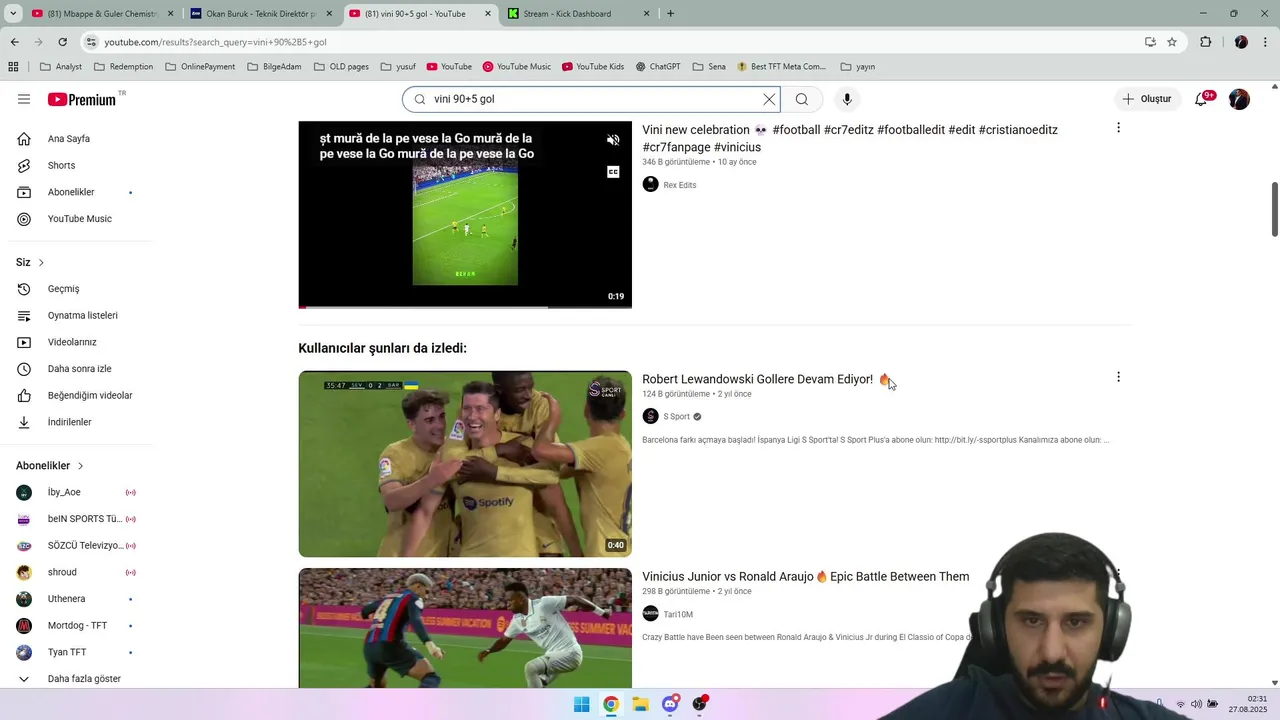Open options for the Robert Lewandowski video
The height and width of the screenshot is (720, 1280).
(x=1118, y=377)
